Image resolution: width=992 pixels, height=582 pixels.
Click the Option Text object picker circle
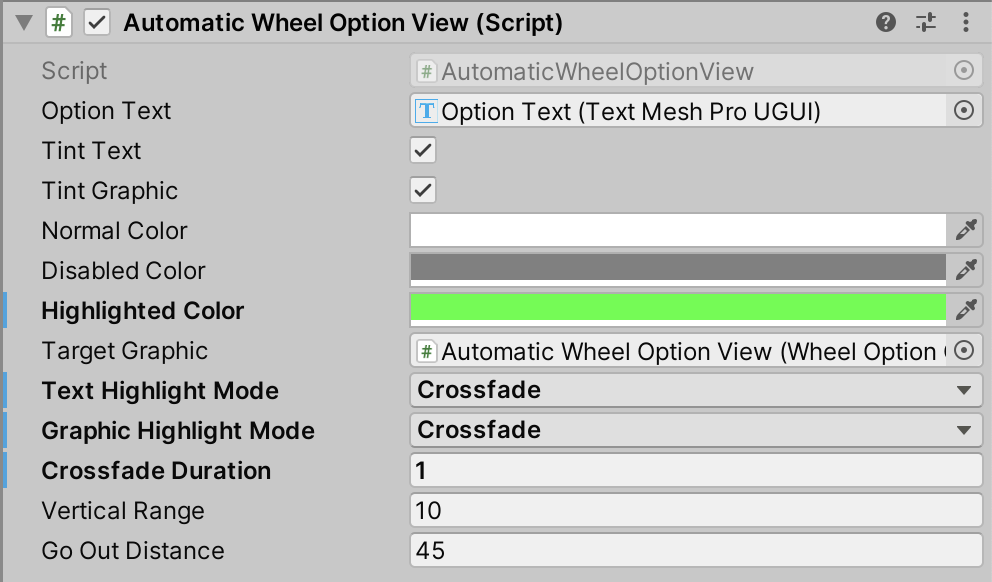click(964, 111)
